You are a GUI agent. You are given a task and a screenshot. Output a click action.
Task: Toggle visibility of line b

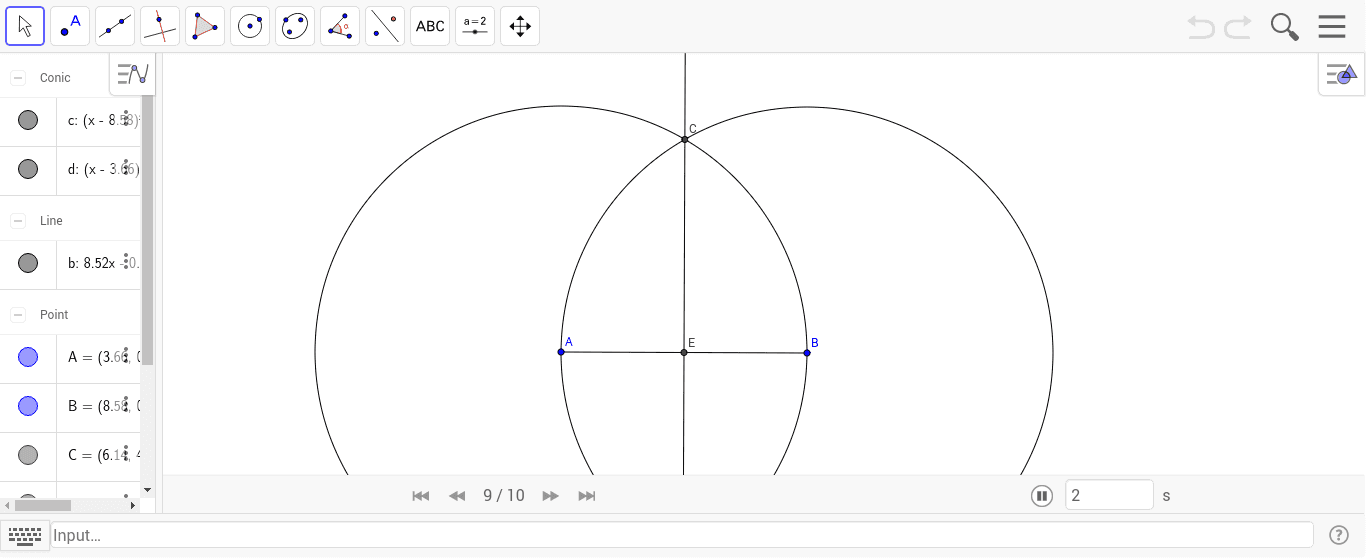[28, 263]
